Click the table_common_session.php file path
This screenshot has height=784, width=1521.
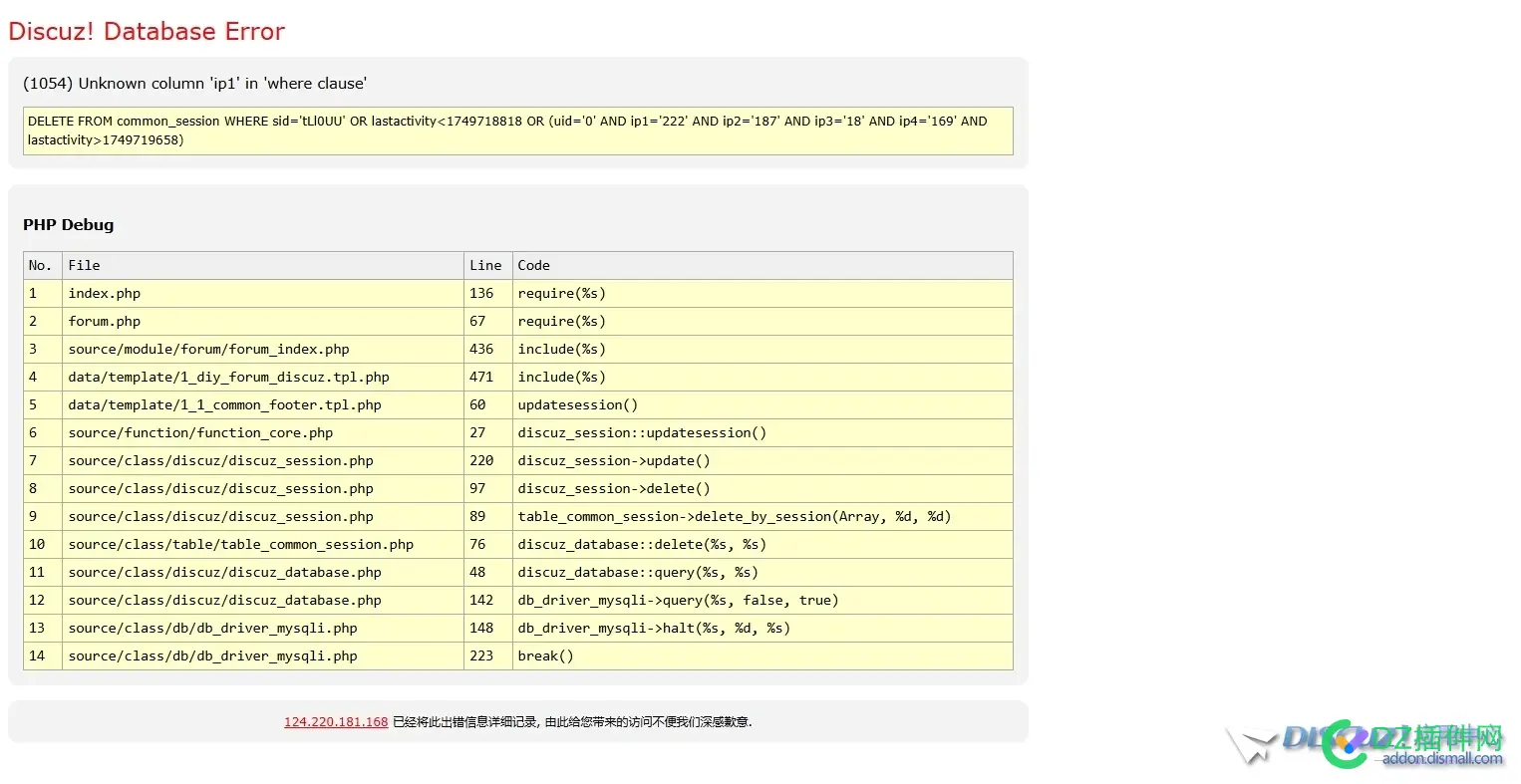240,545
